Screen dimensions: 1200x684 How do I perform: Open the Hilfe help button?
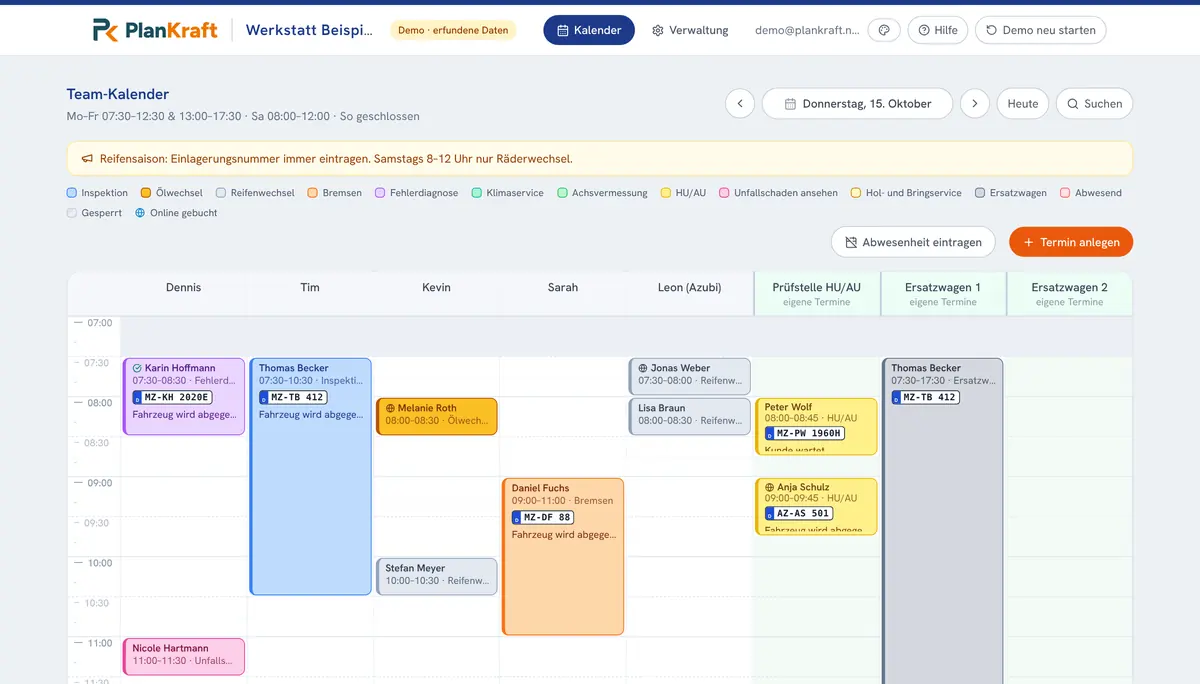pos(938,30)
